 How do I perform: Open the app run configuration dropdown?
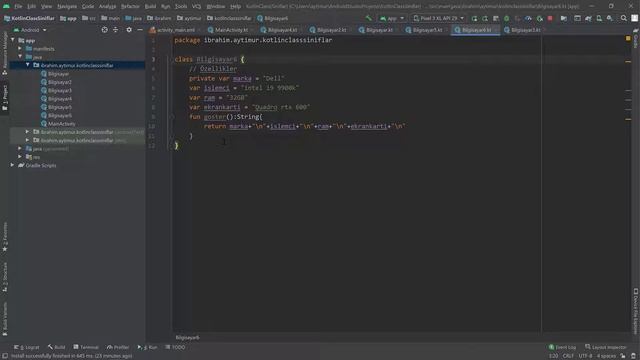(392, 18)
